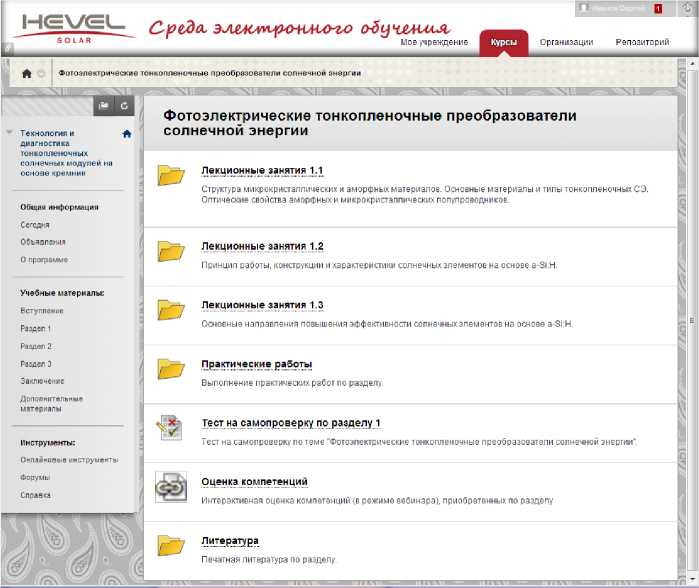Refresh the course menu using the circular arrow icon
Image resolution: width=699 pixels, height=588 pixels.
[124, 106]
